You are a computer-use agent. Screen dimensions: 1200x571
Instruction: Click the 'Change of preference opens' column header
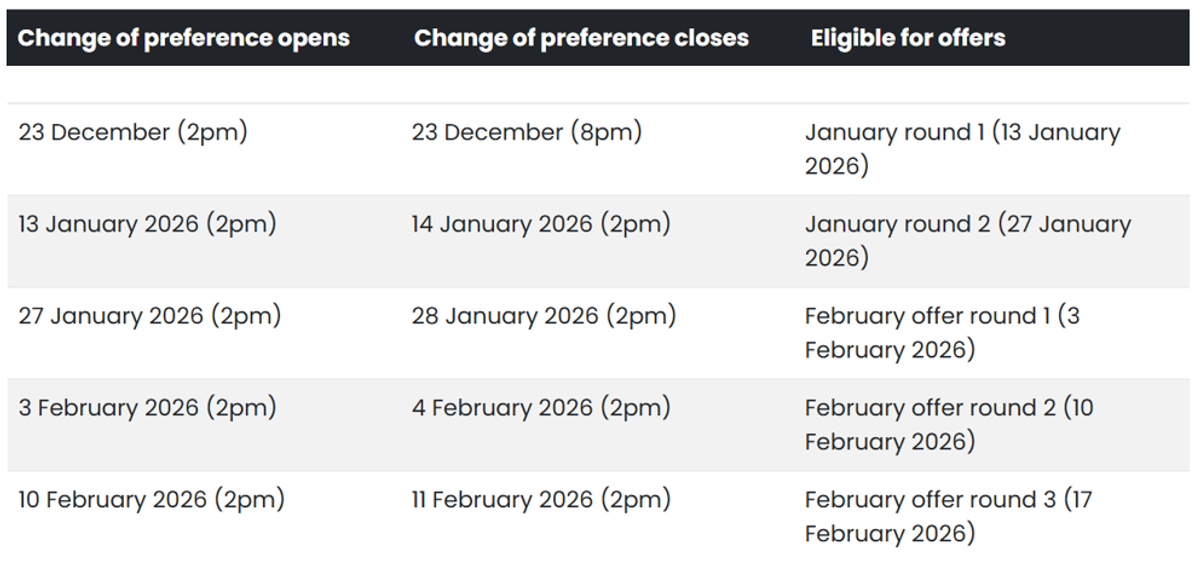pyautogui.click(x=184, y=39)
